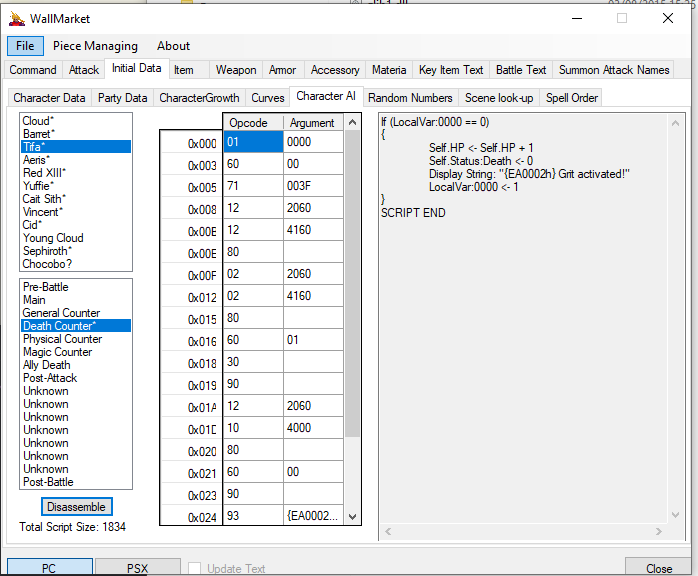This screenshot has width=698, height=576.
Task: Select Cid* in the character list
Action: 76,225
